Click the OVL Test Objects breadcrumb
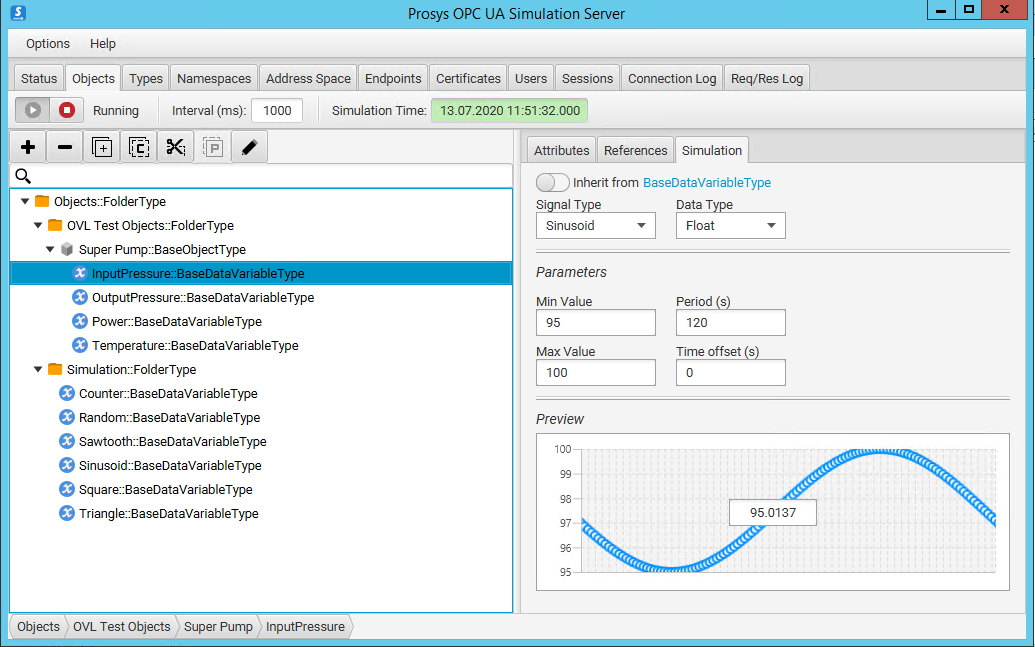Viewport: 1035px width, 647px height. coord(121,627)
